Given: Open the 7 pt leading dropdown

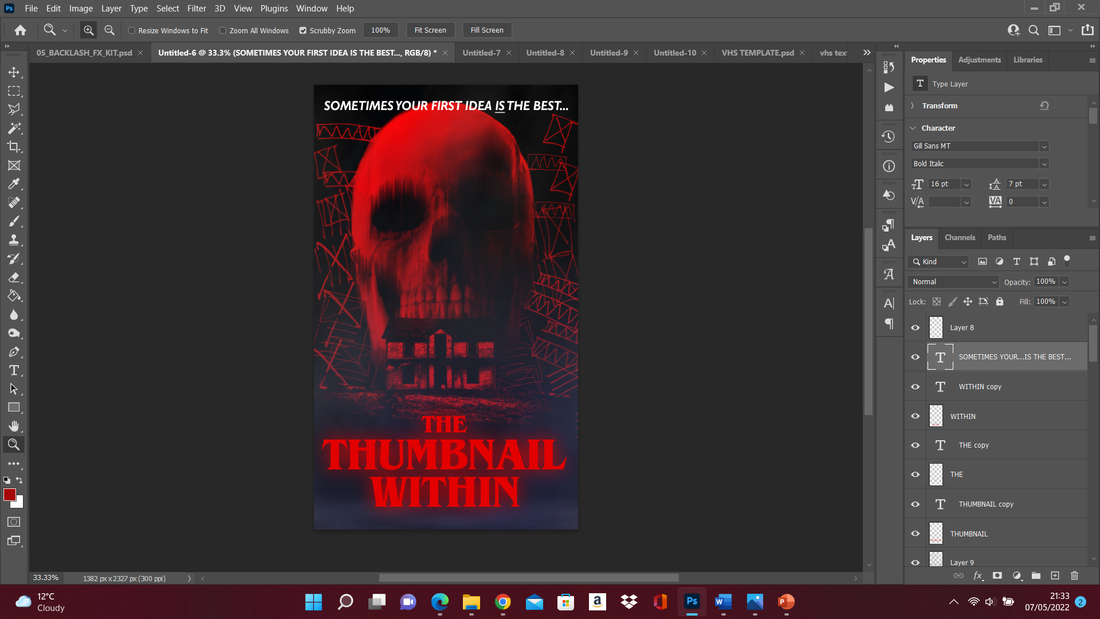Looking at the screenshot, I should (1044, 184).
